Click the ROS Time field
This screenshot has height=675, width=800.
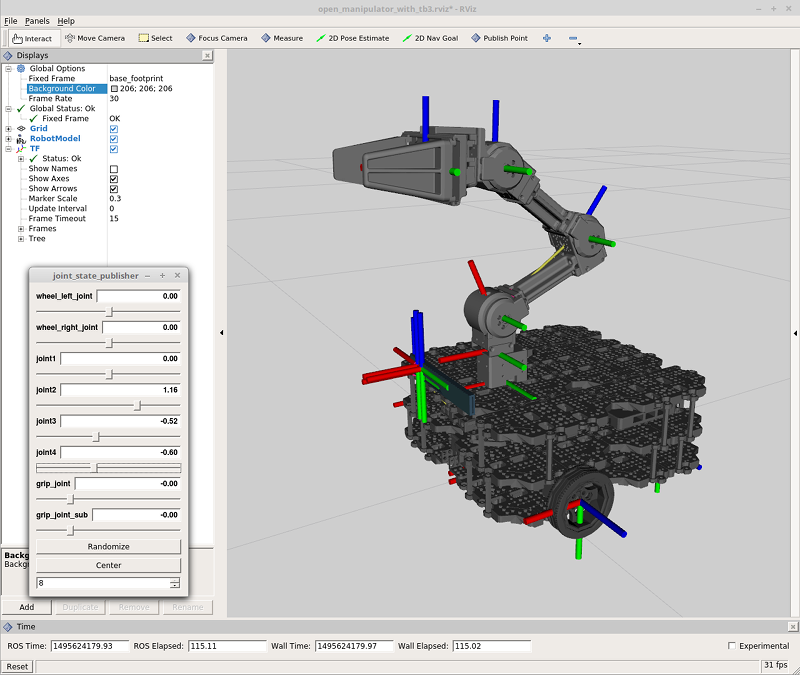click(x=90, y=646)
